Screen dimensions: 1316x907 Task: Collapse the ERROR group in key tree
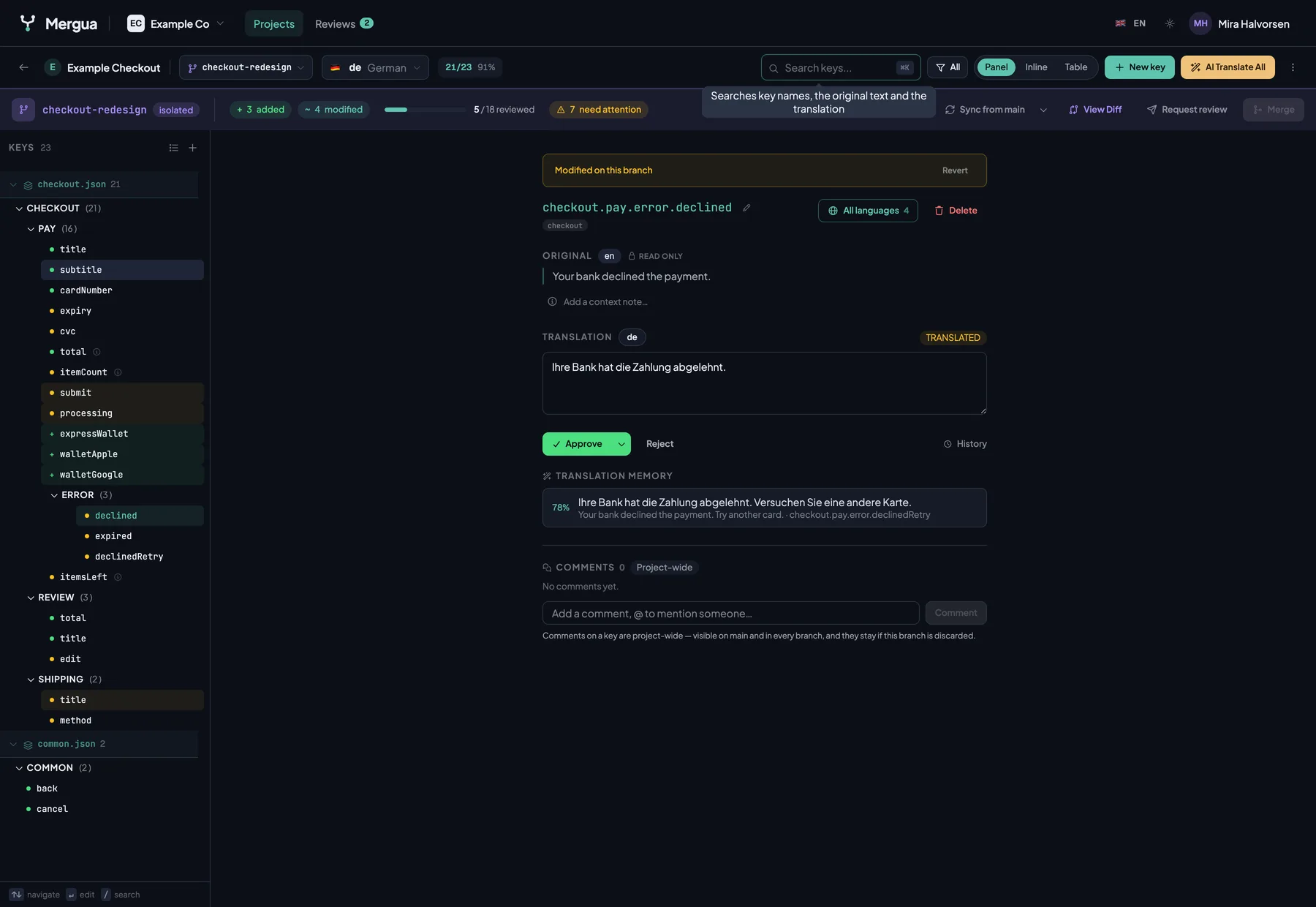54,495
